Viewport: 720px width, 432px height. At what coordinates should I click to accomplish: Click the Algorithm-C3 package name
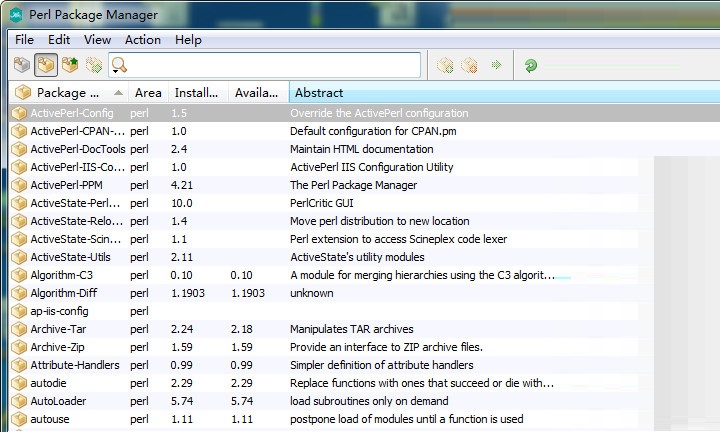tap(62, 275)
